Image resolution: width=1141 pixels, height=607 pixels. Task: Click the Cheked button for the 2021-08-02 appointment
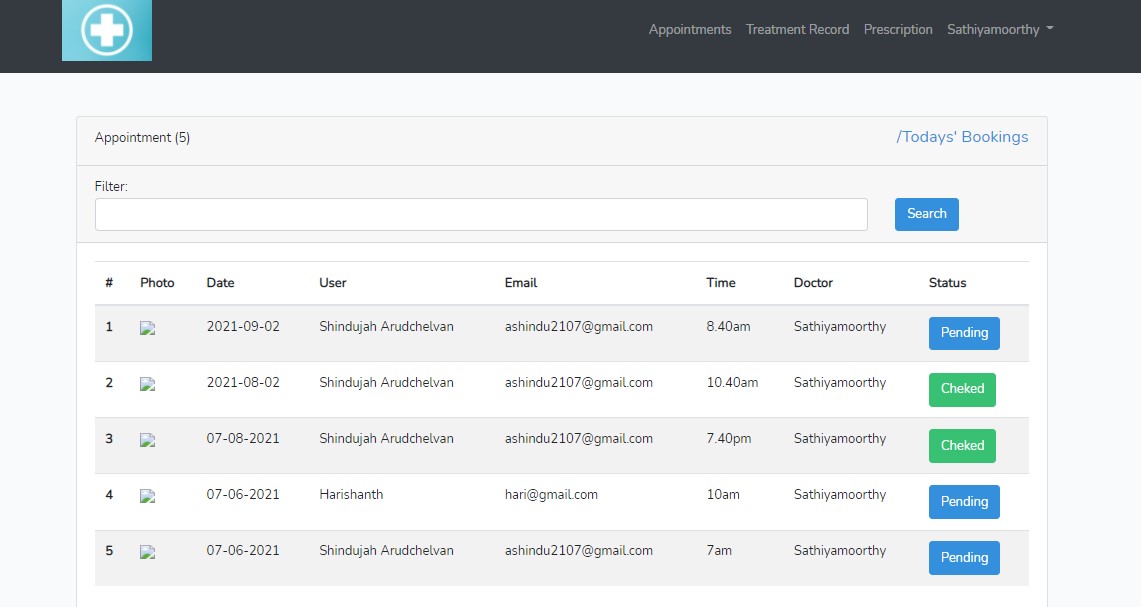tap(961, 389)
